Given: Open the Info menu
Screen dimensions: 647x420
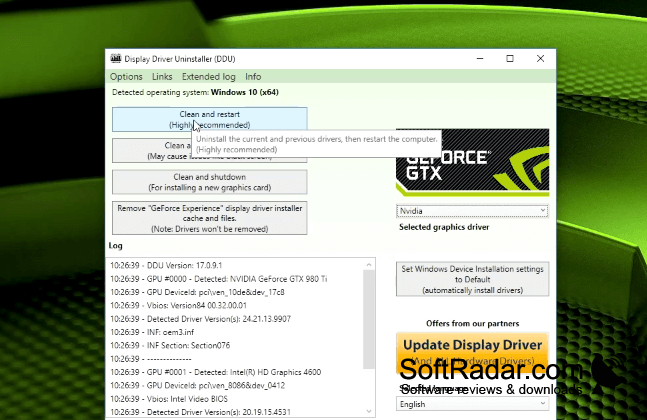Looking at the screenshot, I should click(253, 77).
